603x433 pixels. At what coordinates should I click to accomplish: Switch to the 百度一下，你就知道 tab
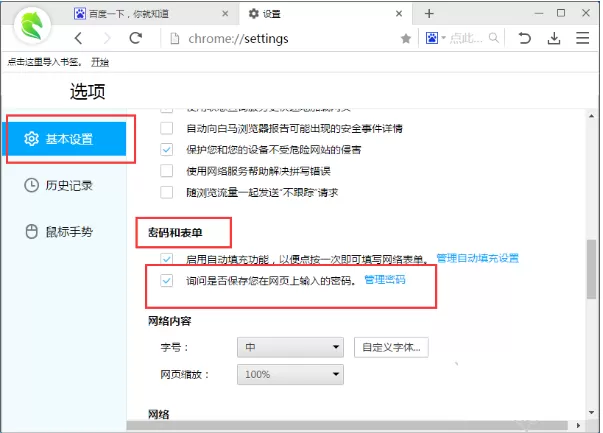pyautogui.click(x=152, y=14)
